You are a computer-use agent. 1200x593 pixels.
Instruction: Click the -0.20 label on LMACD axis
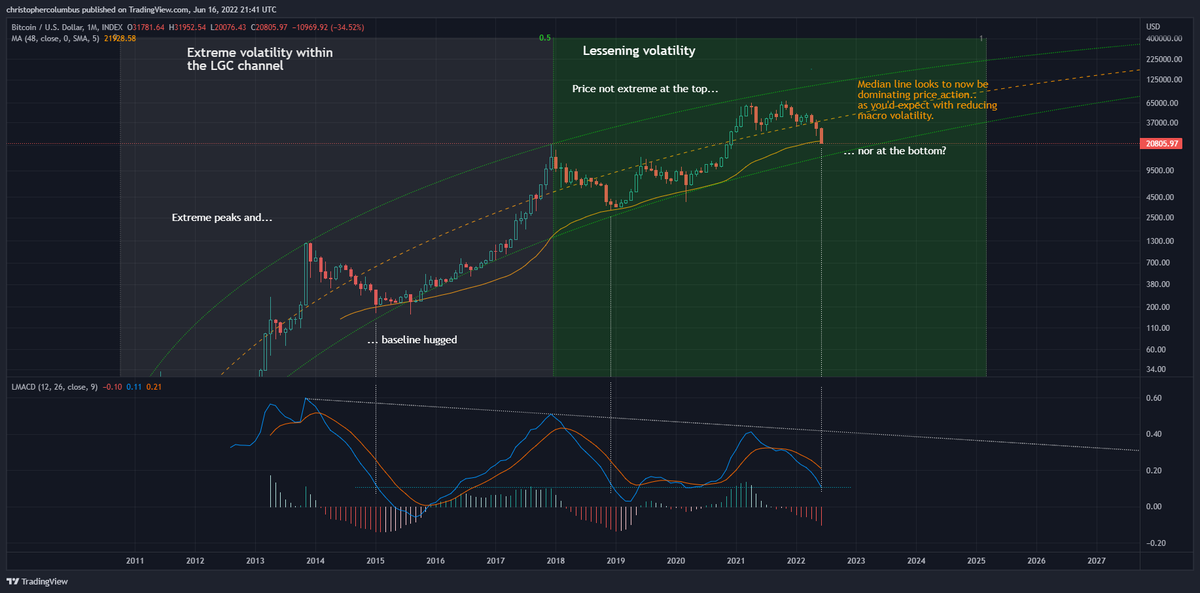coord(1154,543)
